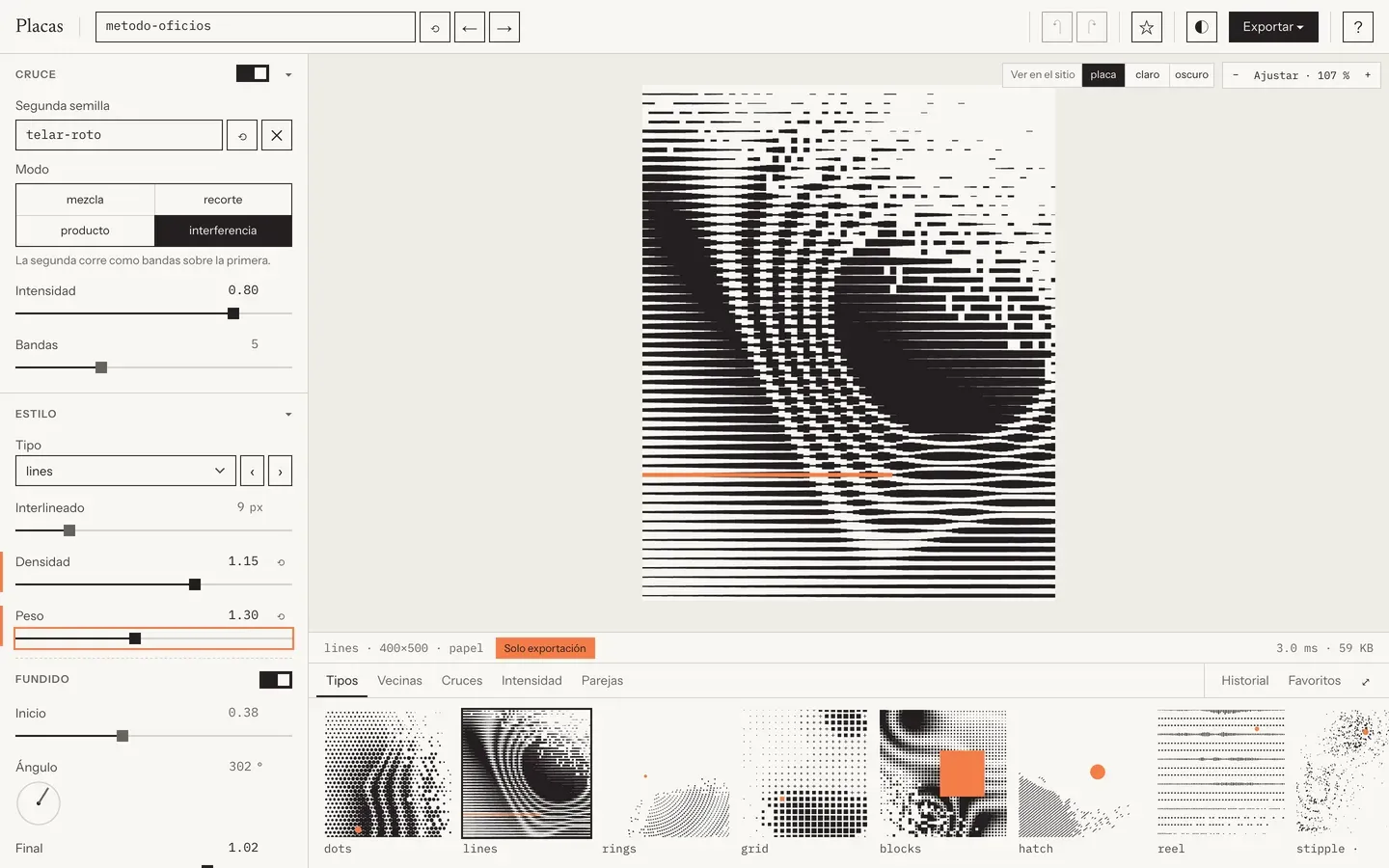The width and height of the screenshot is (1389, 868).
Task: Toggle light/dark theme half-circle icon
Action: (1202, 27)
